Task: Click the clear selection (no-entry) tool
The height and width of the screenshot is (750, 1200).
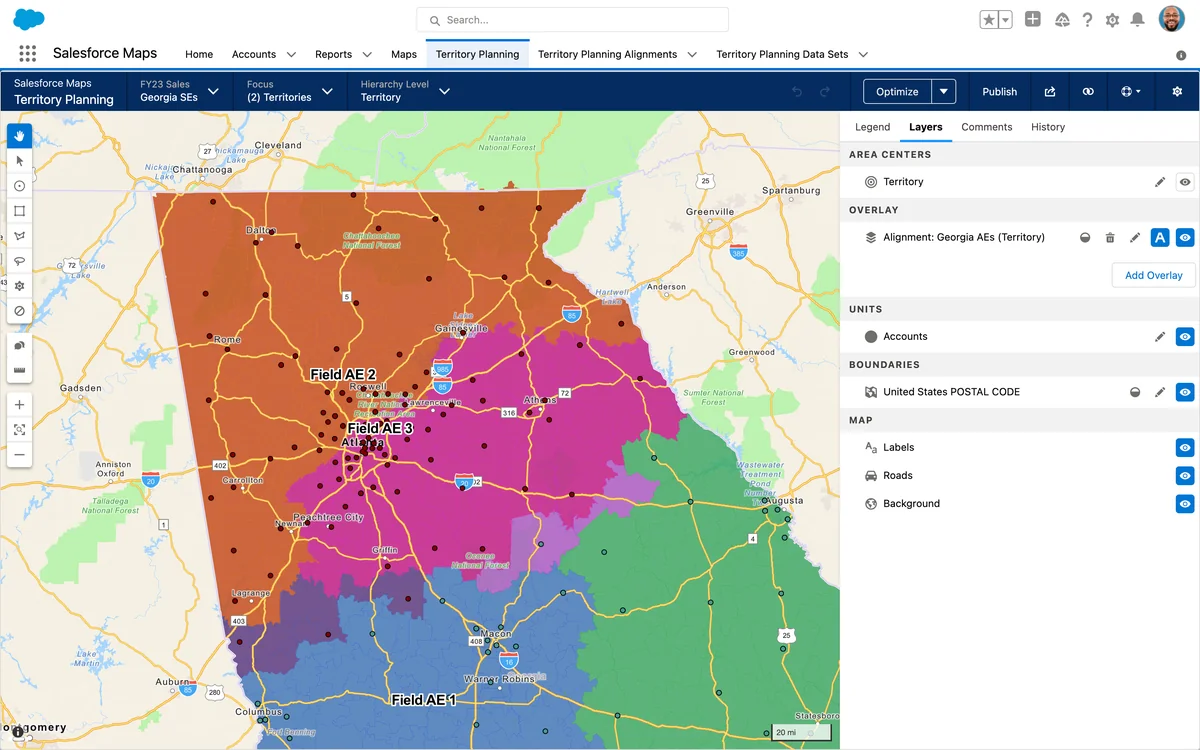Action: 20,311
